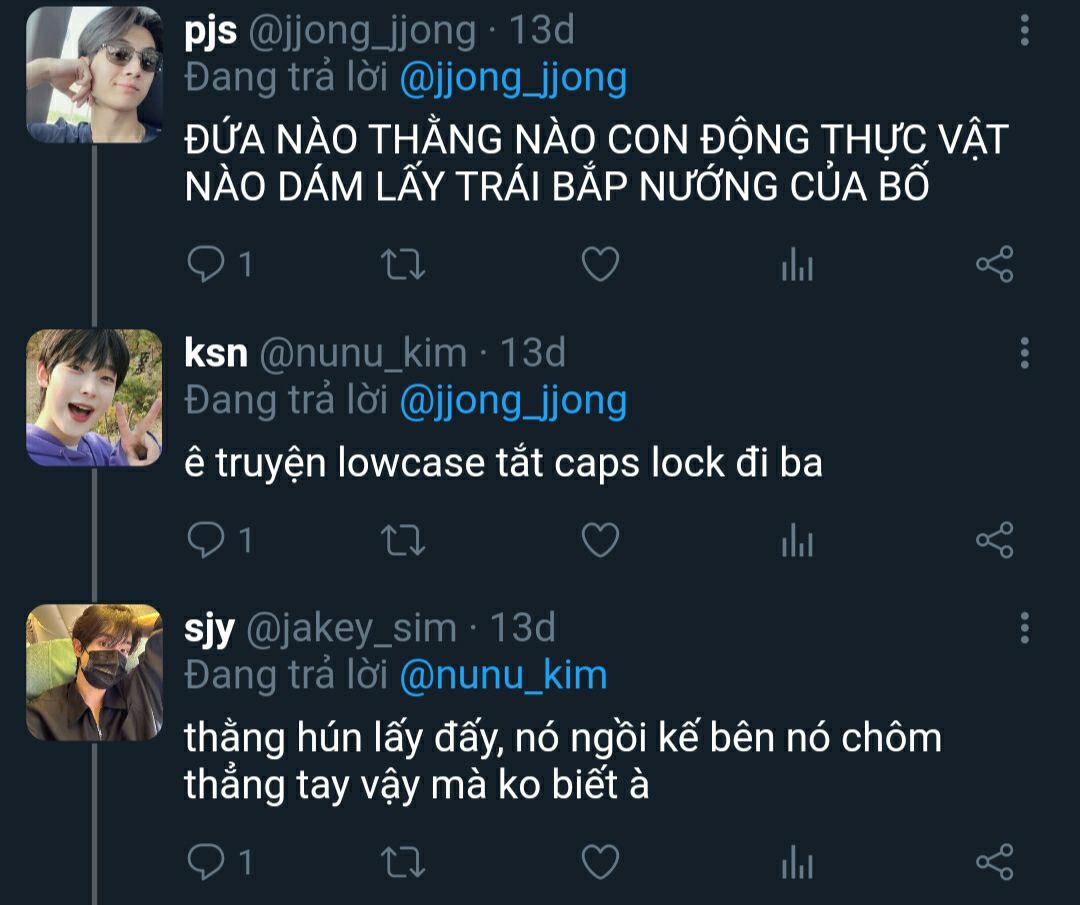Screen dimensions: 1080x905
Task: Share the pjs tweet
Action: pos(995,264)
